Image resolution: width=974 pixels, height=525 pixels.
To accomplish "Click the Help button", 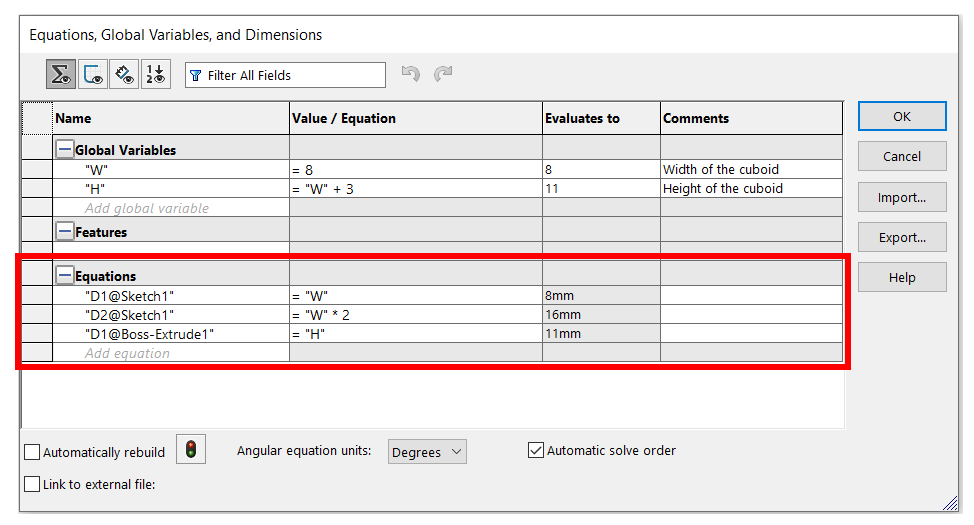I will (x=902, y=278).
